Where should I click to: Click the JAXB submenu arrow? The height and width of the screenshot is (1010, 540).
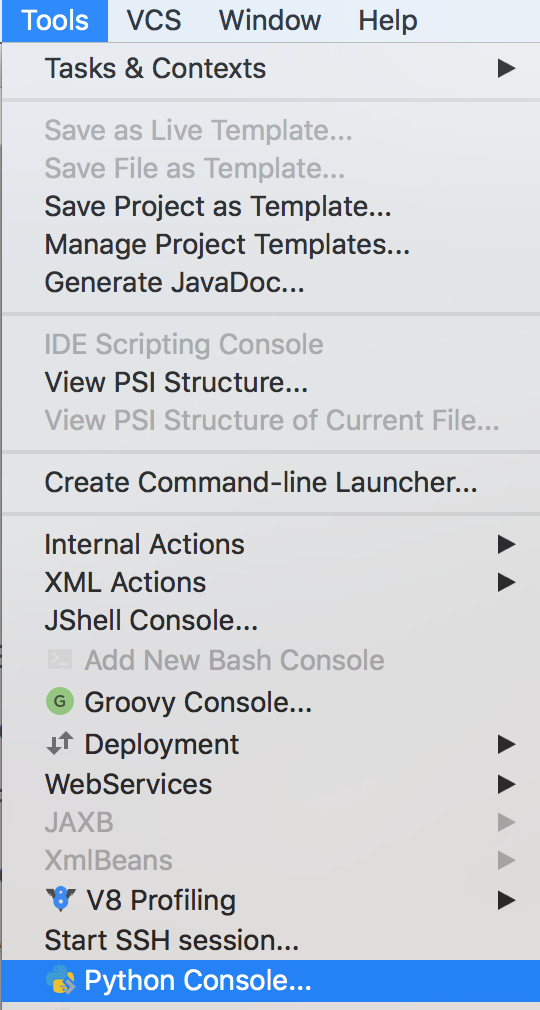(506, 822)
